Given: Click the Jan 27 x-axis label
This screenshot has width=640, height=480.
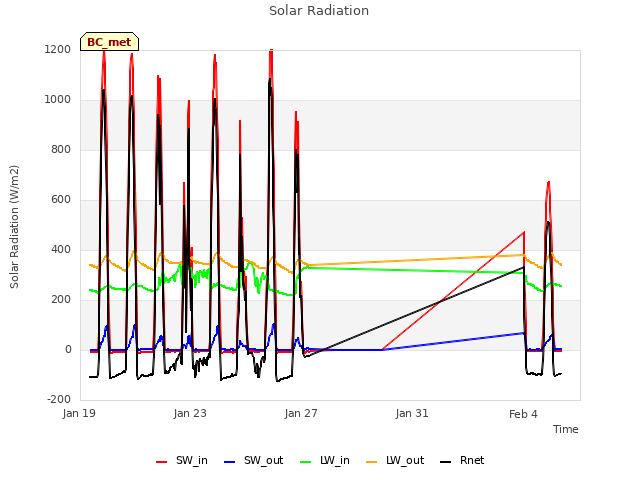Looking at the screenshot, I should click(301, 413).
